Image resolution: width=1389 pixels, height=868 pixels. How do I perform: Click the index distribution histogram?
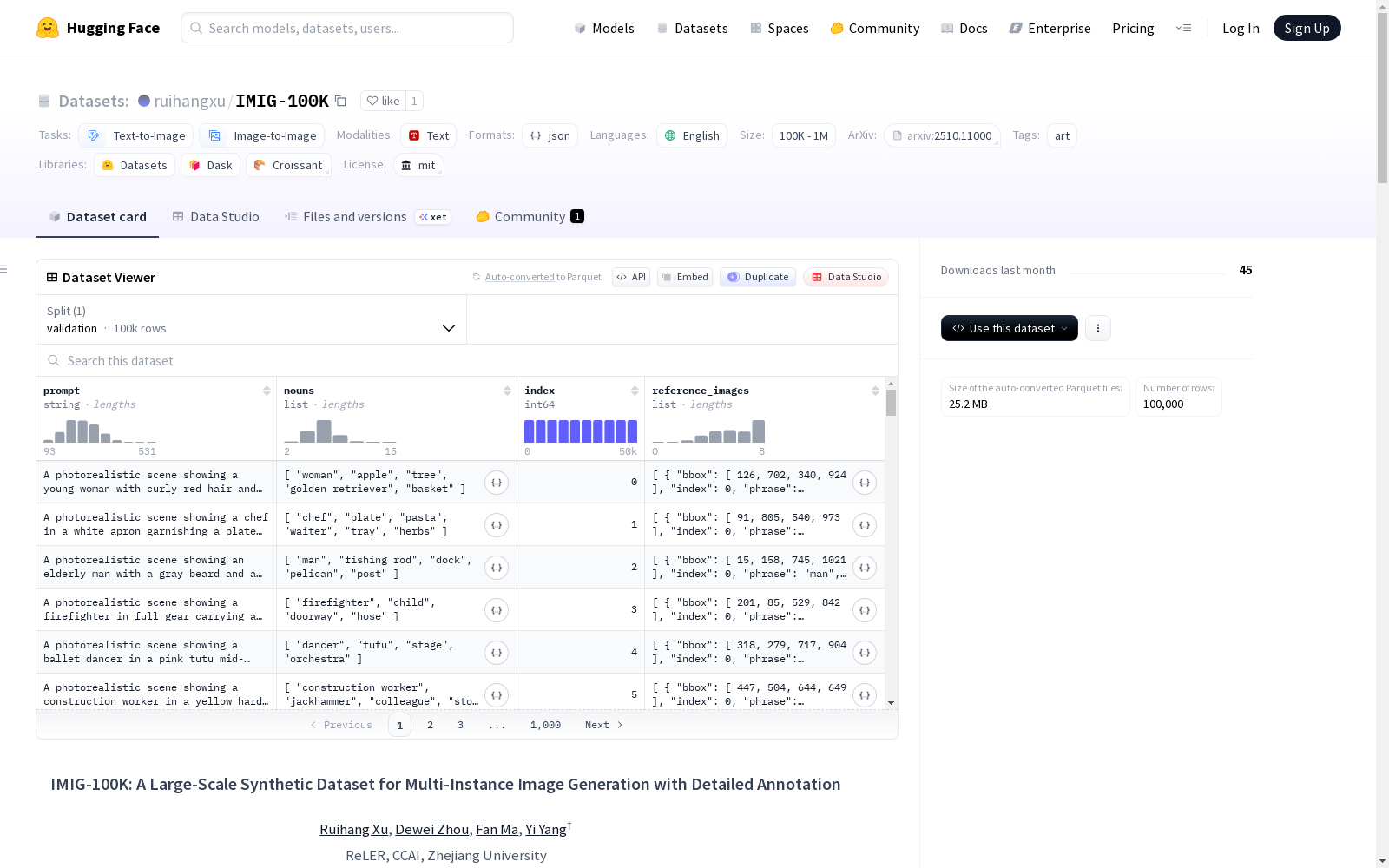(581, 431)
